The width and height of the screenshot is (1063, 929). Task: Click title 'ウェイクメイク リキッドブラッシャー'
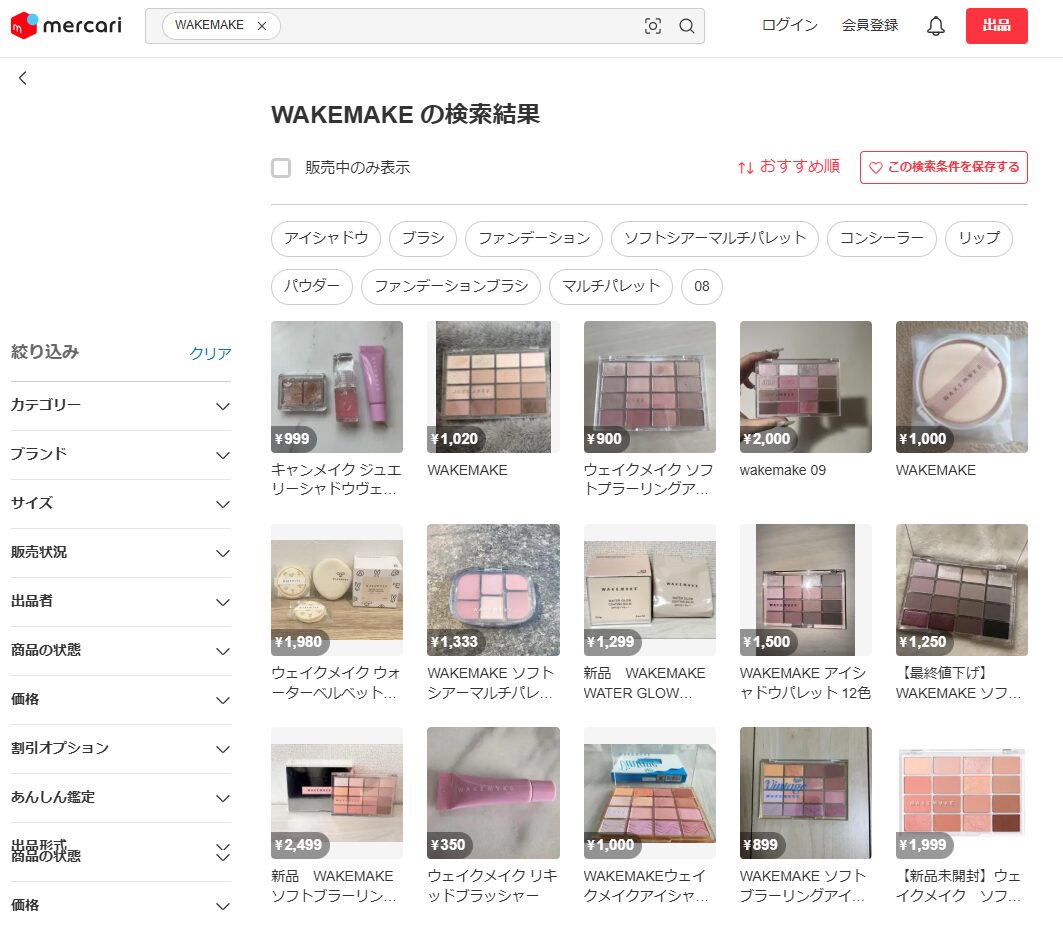[x=493, y=886]
